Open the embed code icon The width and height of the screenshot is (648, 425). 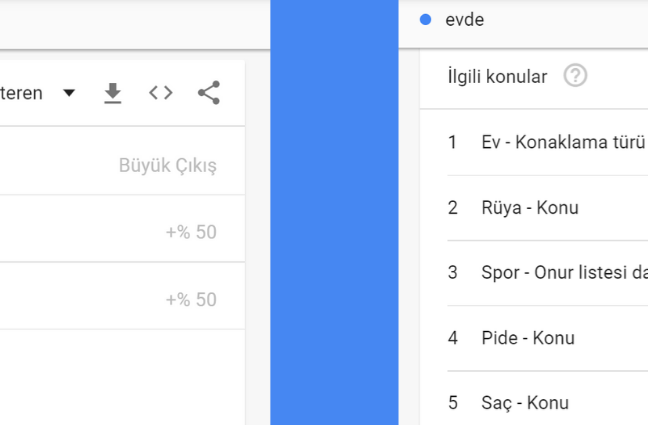[x=161, y=93]
